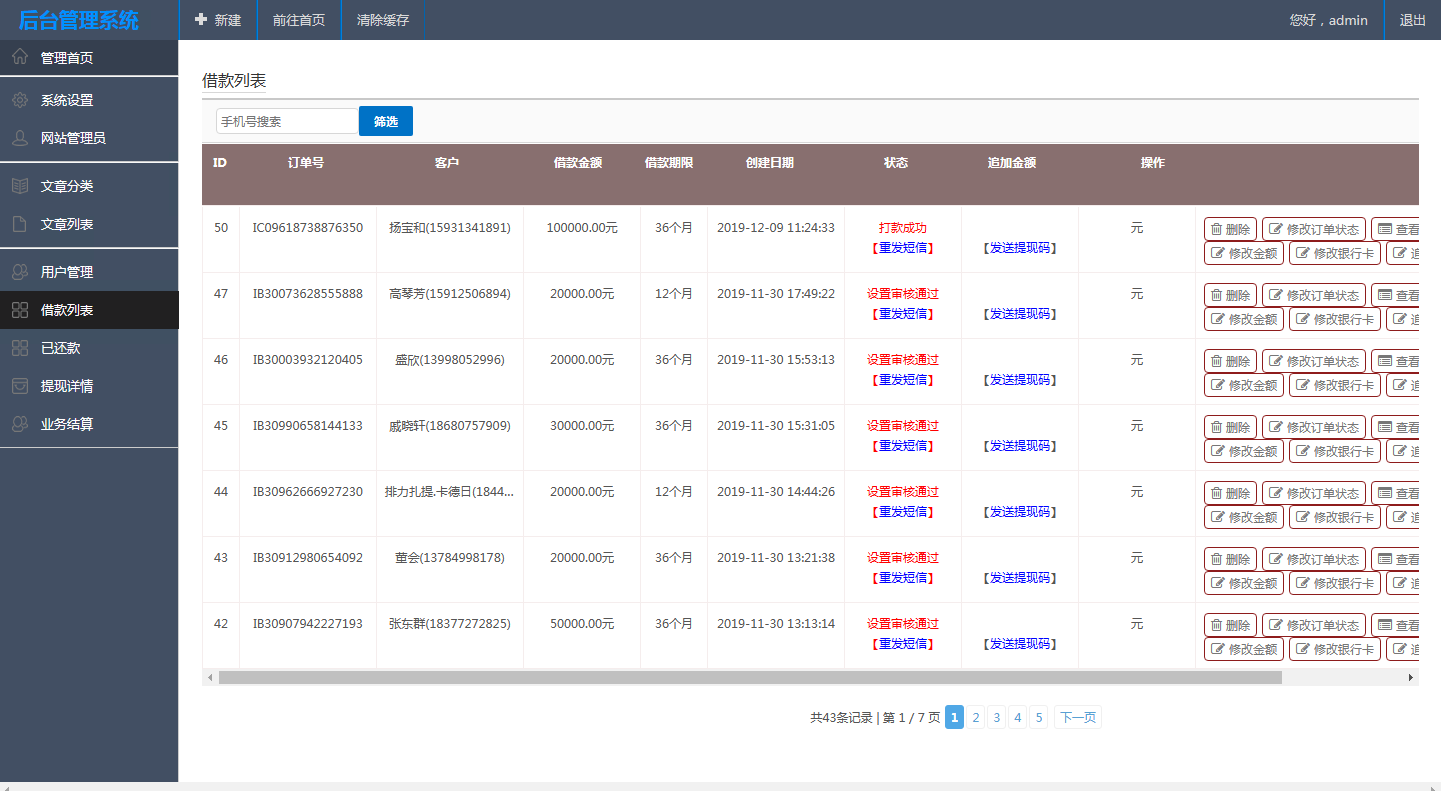Delete order of 董会
1441x791 pixels.
click(1230, 559)
